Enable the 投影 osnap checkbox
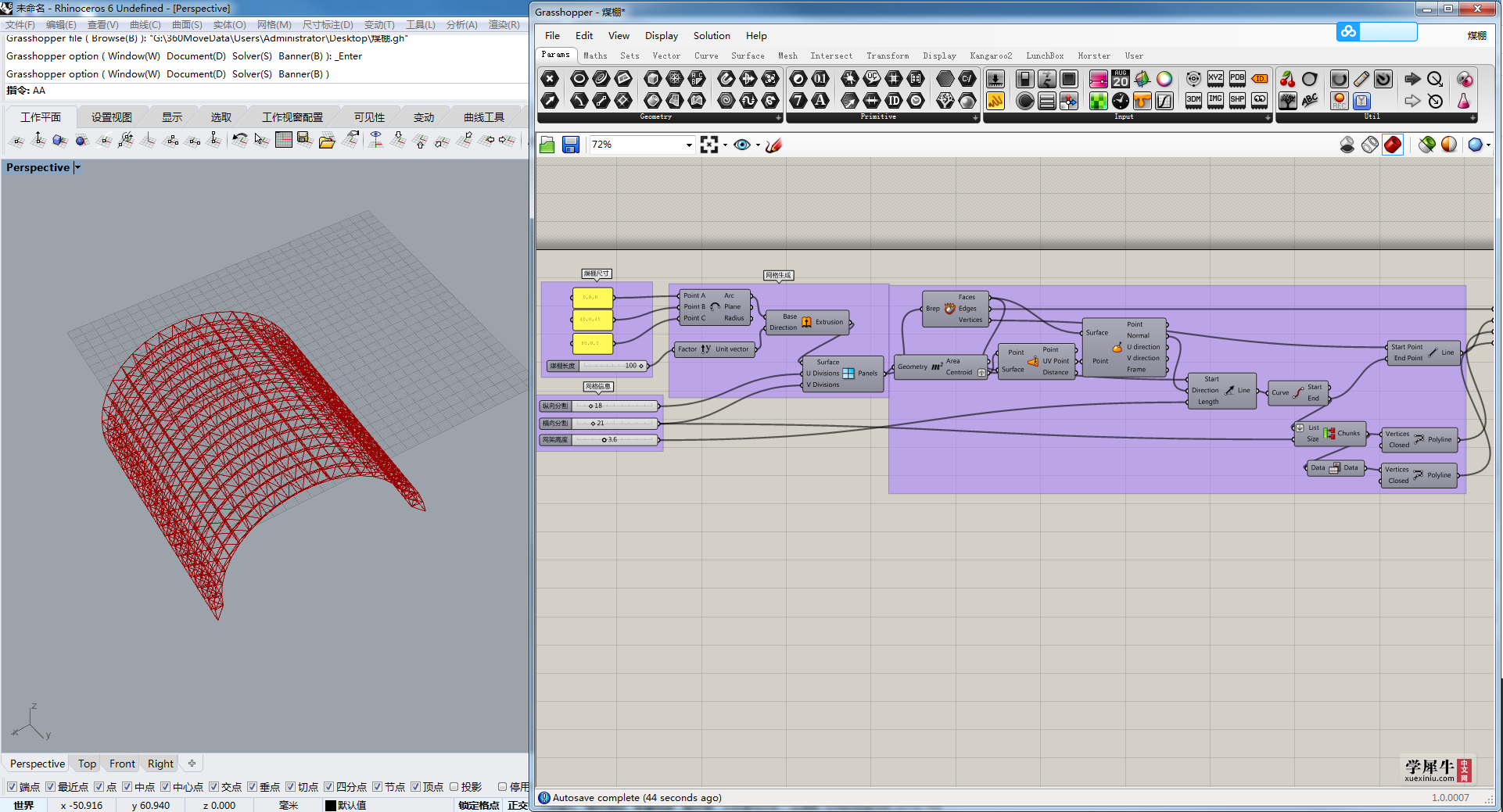 point(454,787)
